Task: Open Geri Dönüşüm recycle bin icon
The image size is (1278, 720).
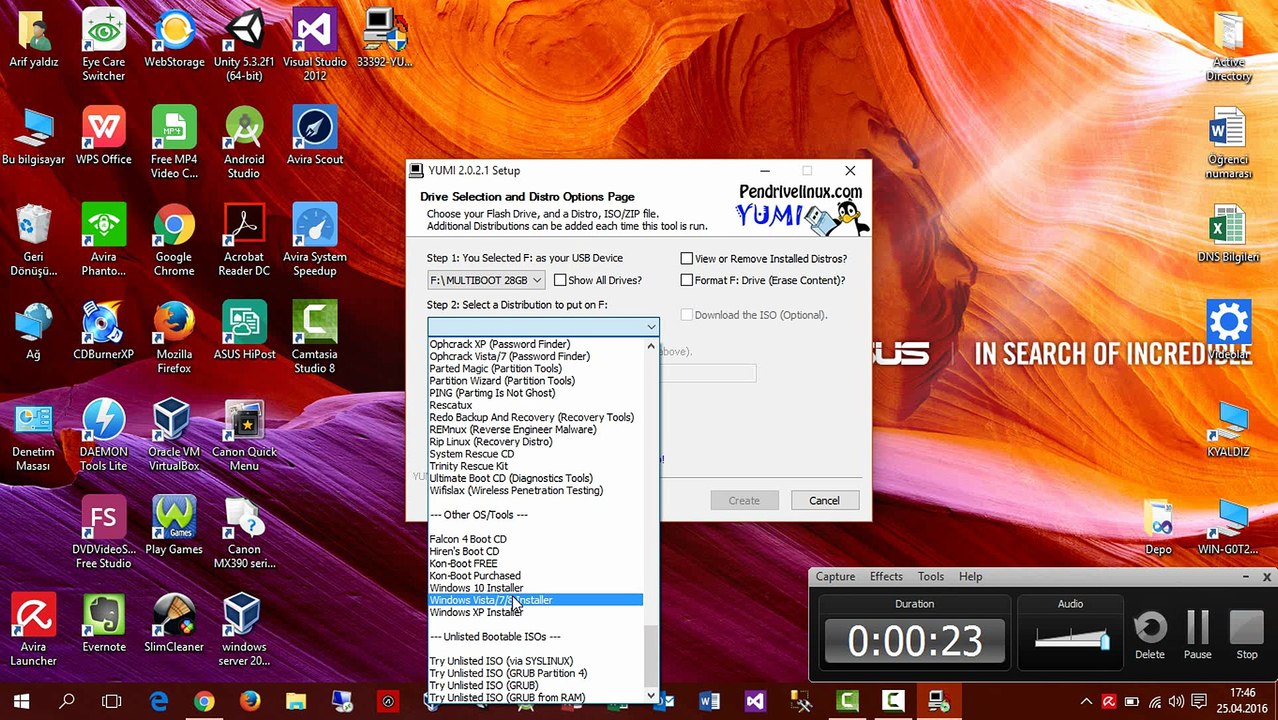Action: point(33,240)
